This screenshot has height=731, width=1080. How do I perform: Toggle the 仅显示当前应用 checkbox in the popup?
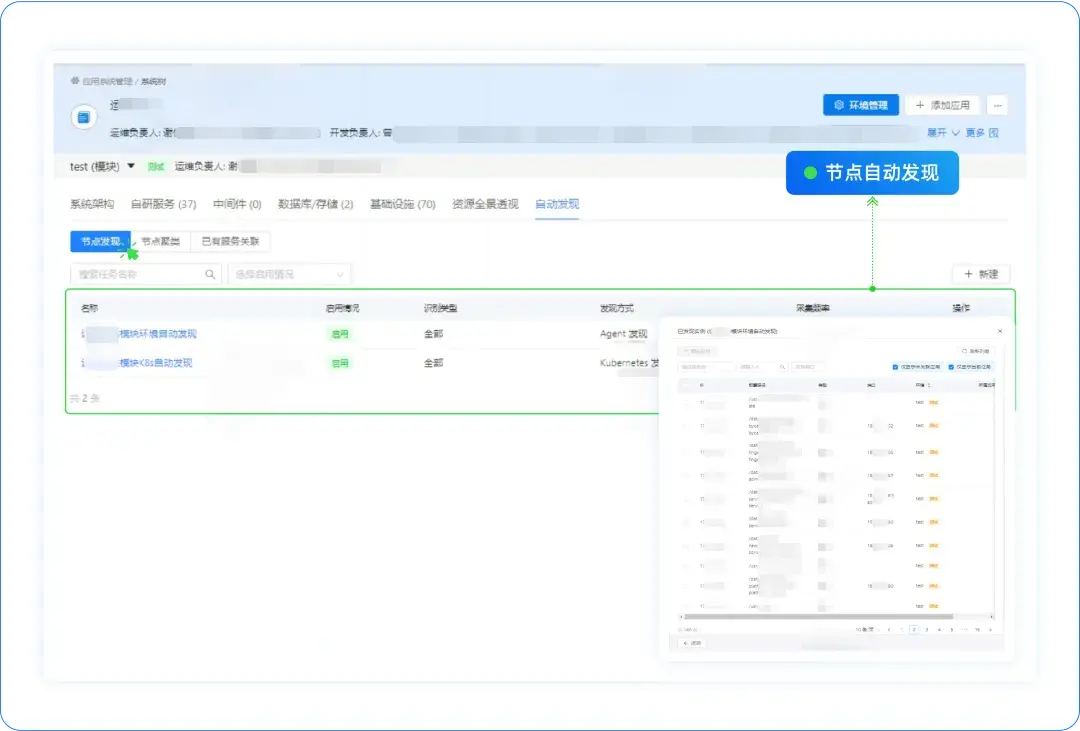950,368
